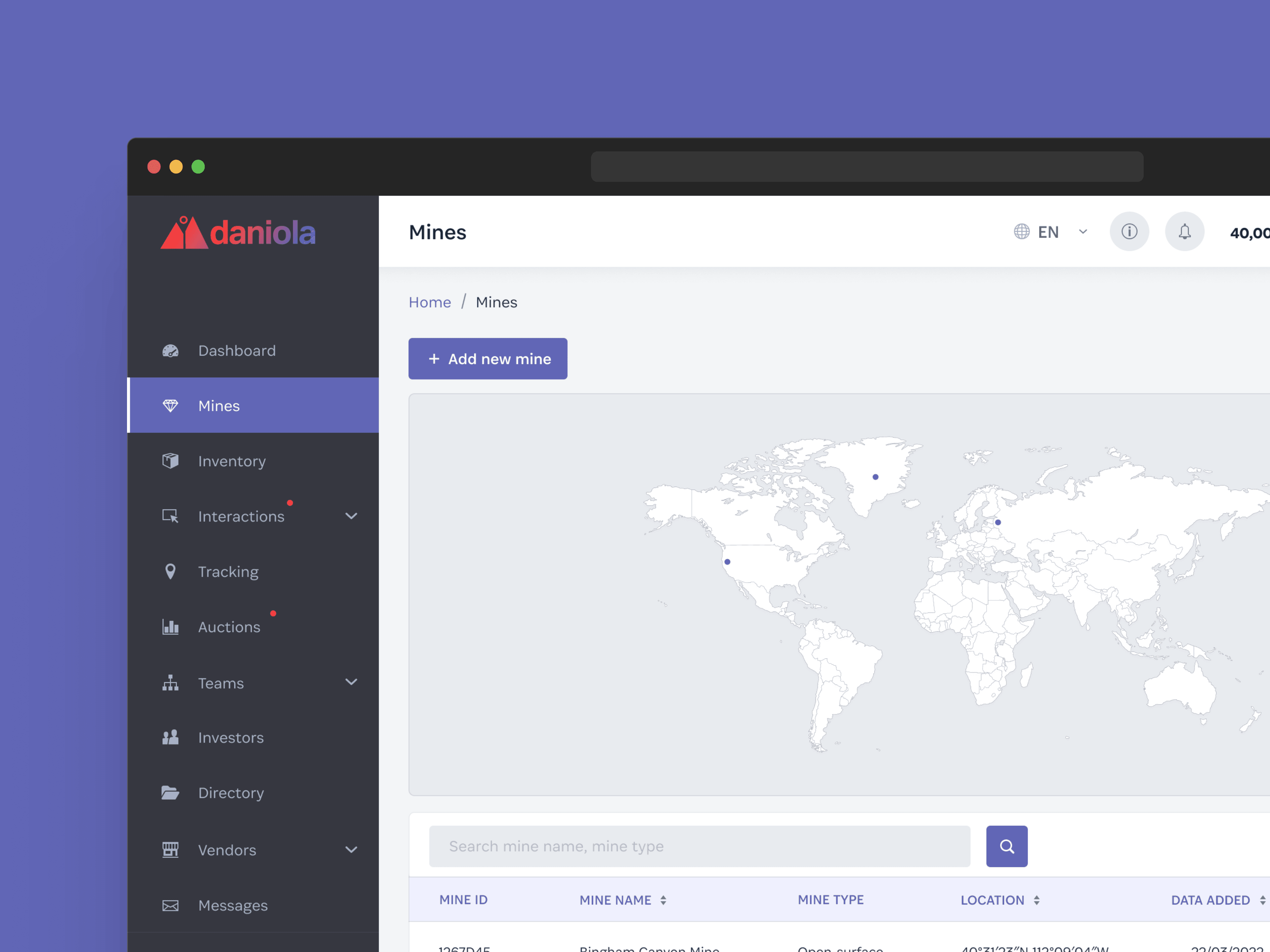Follow the Home breadcrumb link
This screenshot has width=1270, height=952.
tap(430, 302)
